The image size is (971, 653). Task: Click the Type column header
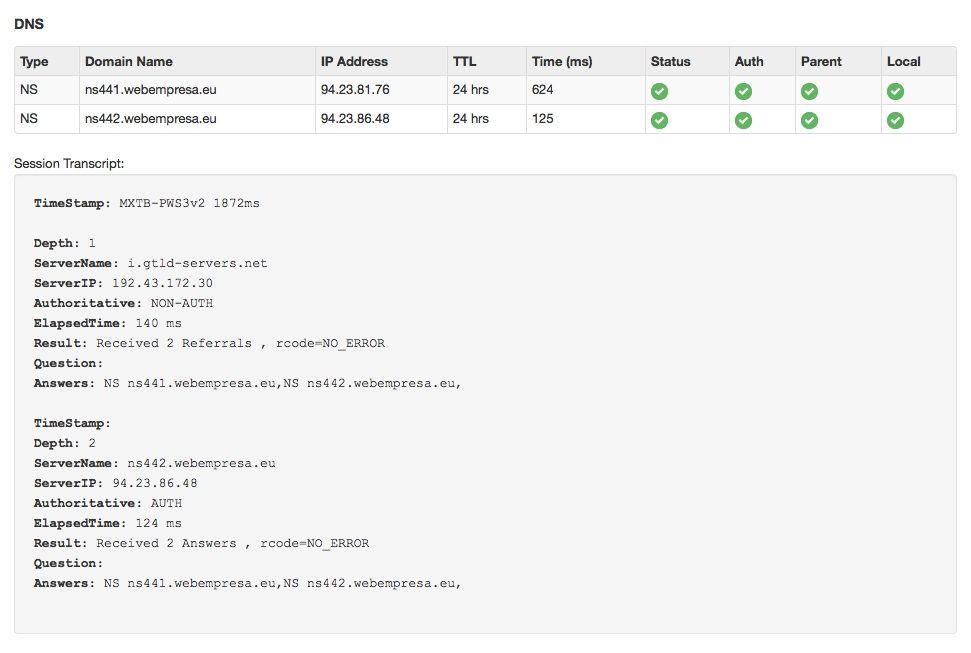coord(34,61)
